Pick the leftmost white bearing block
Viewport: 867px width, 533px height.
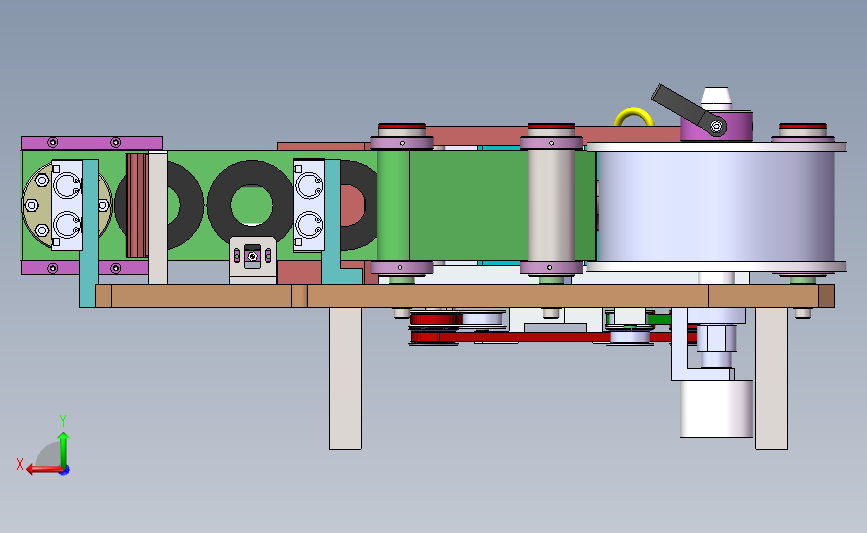coord(67,205)
